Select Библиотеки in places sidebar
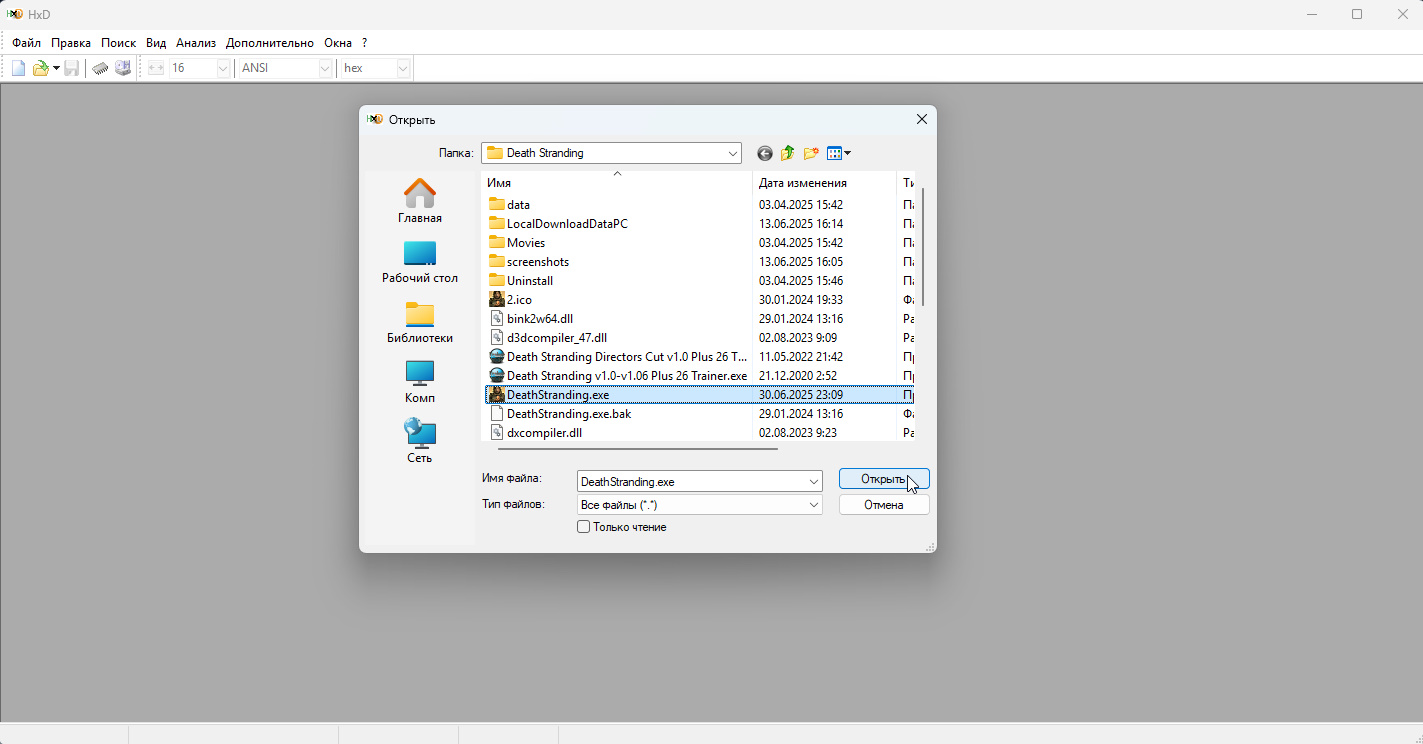 click(420, 322)
